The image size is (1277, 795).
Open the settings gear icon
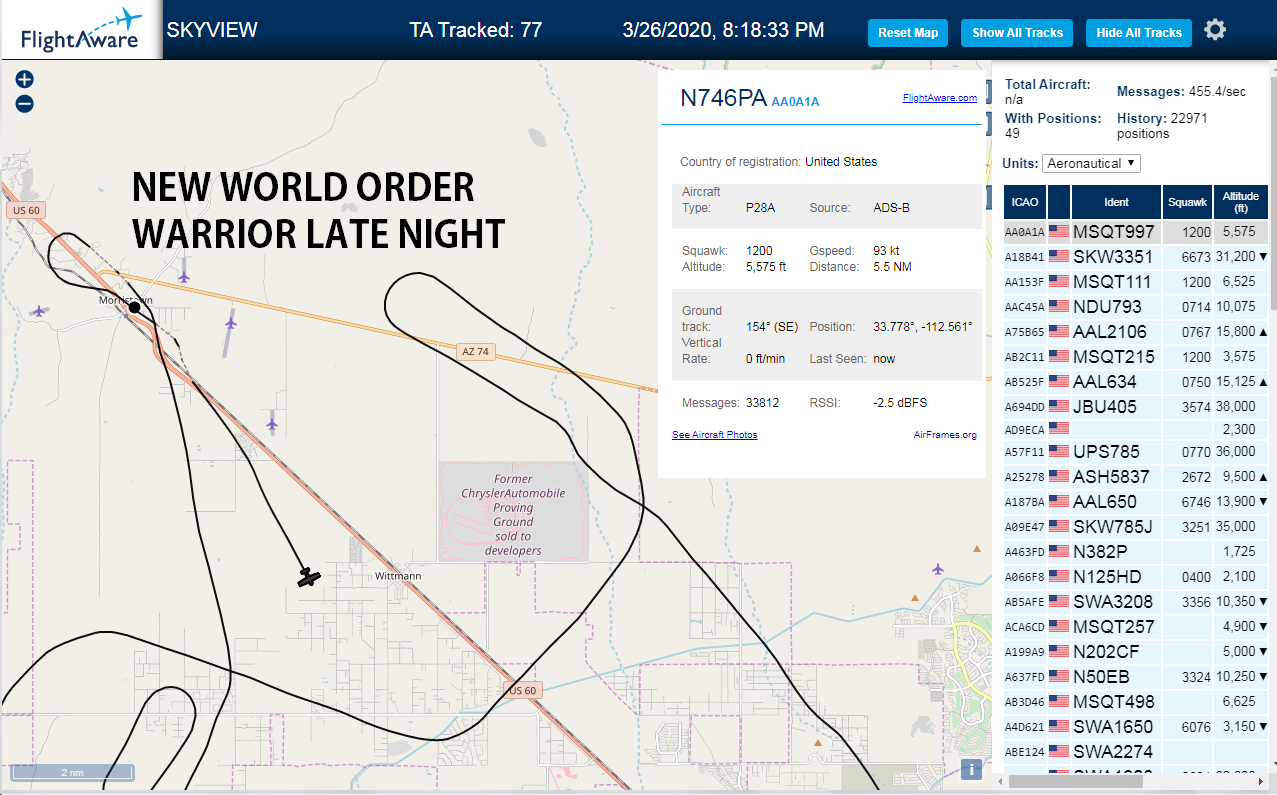pos(1215,30)
